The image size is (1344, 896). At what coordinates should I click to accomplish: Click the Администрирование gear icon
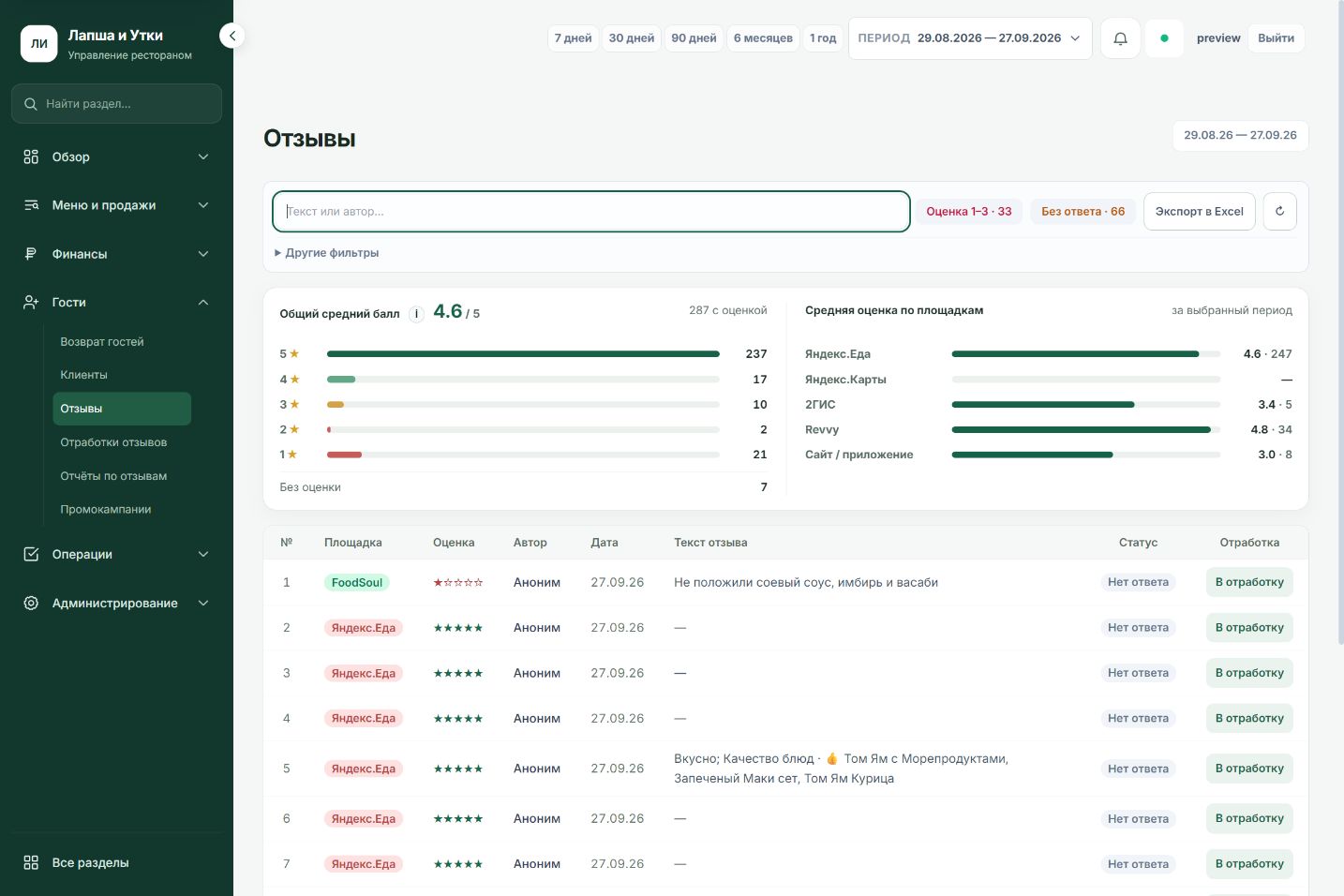(x=31, y=603)
